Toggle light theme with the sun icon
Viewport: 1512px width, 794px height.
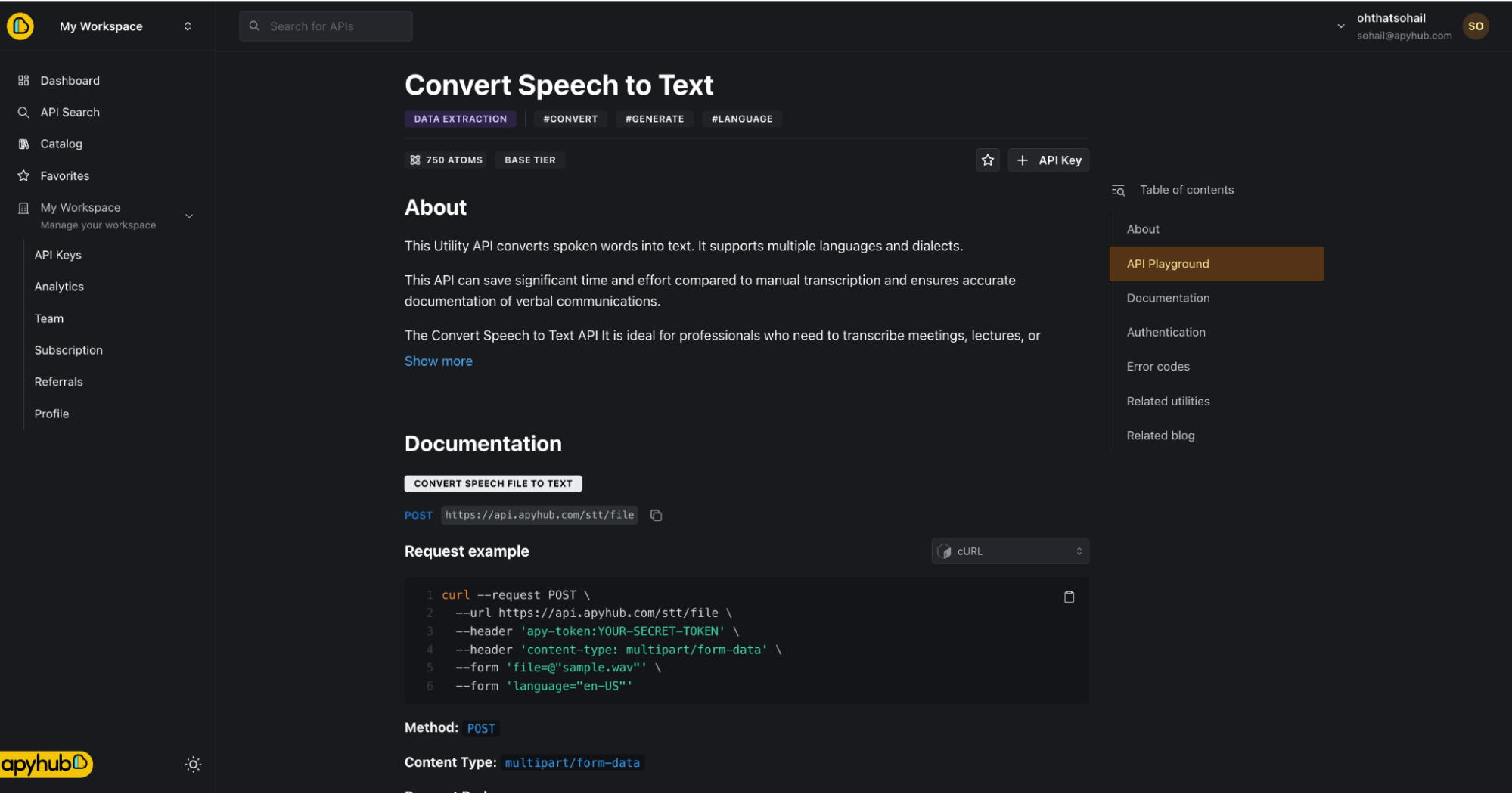coord(194,765)
